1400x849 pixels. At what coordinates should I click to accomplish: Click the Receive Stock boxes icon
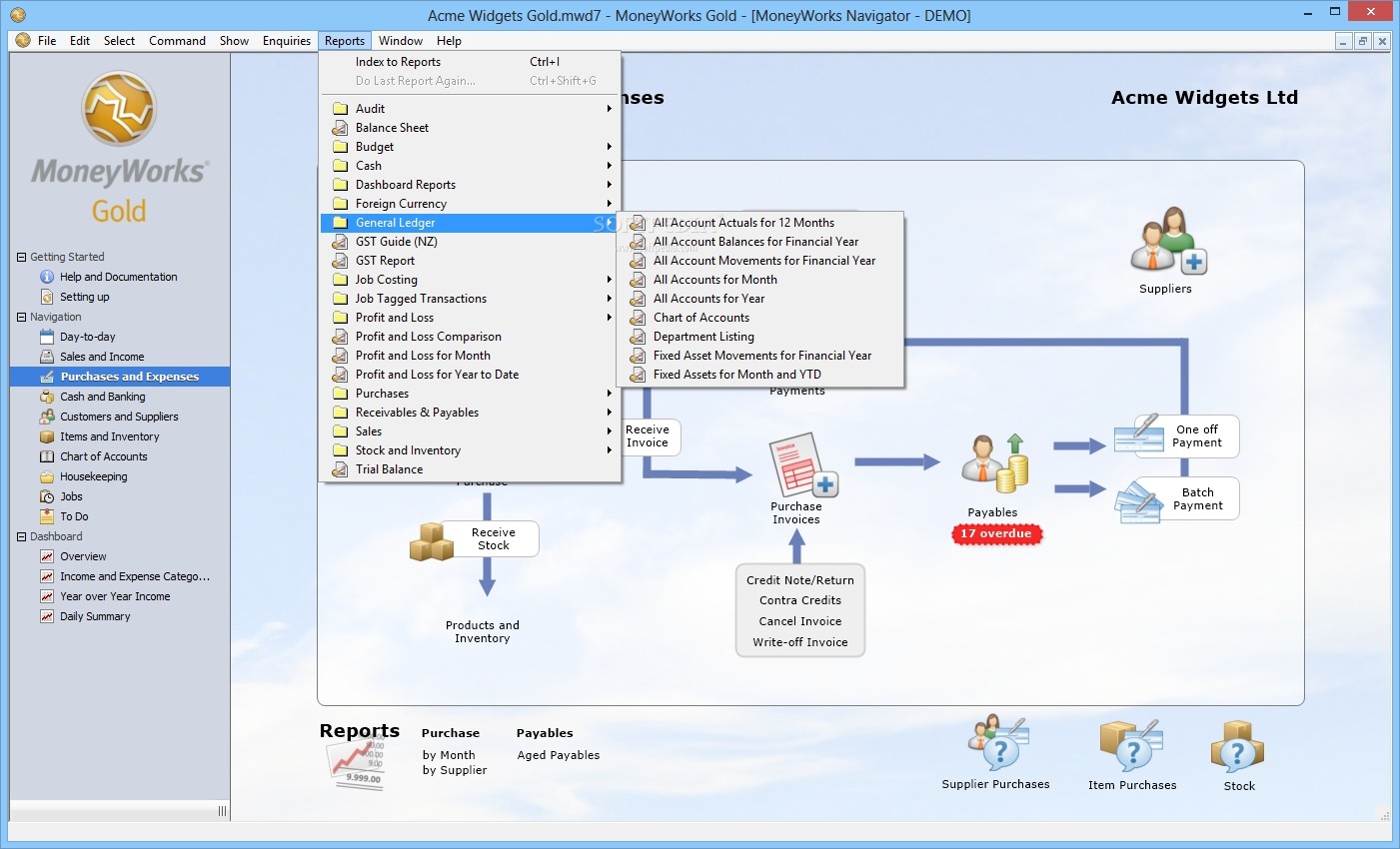coord(433,541)
